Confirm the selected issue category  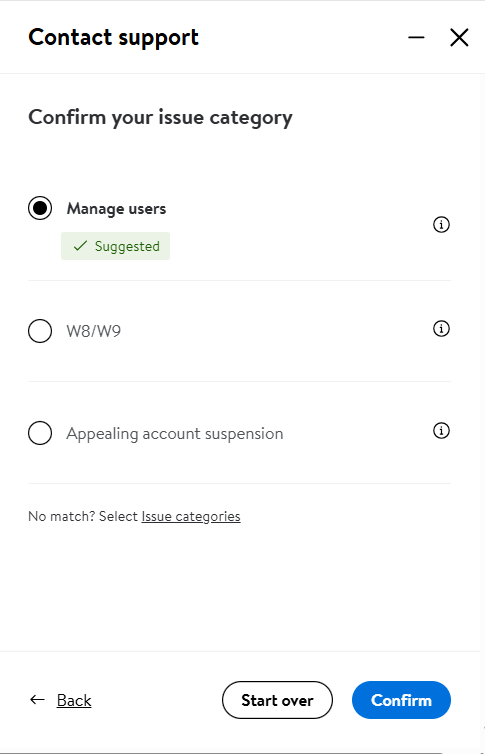401,700
